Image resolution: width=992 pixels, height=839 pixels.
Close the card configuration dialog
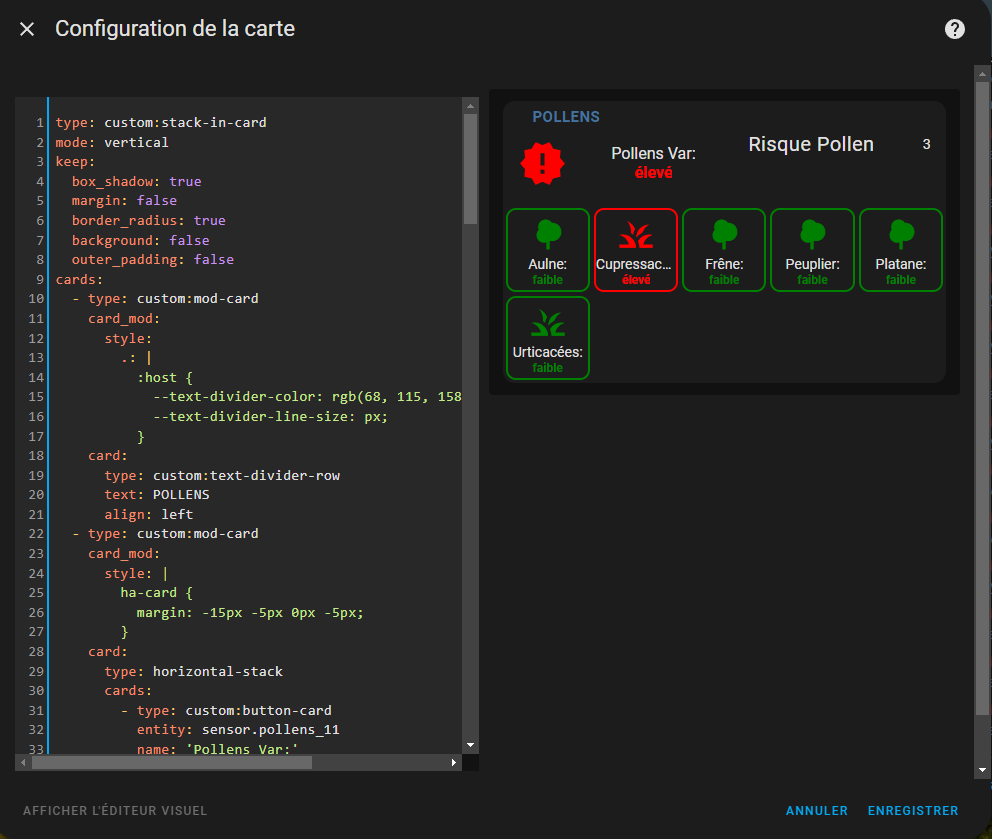[27, 29]
